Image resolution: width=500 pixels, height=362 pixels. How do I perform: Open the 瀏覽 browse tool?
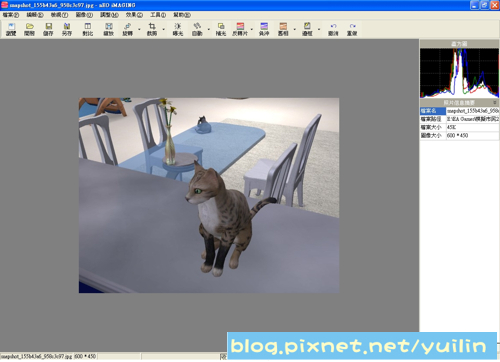[x=11, y=29]
